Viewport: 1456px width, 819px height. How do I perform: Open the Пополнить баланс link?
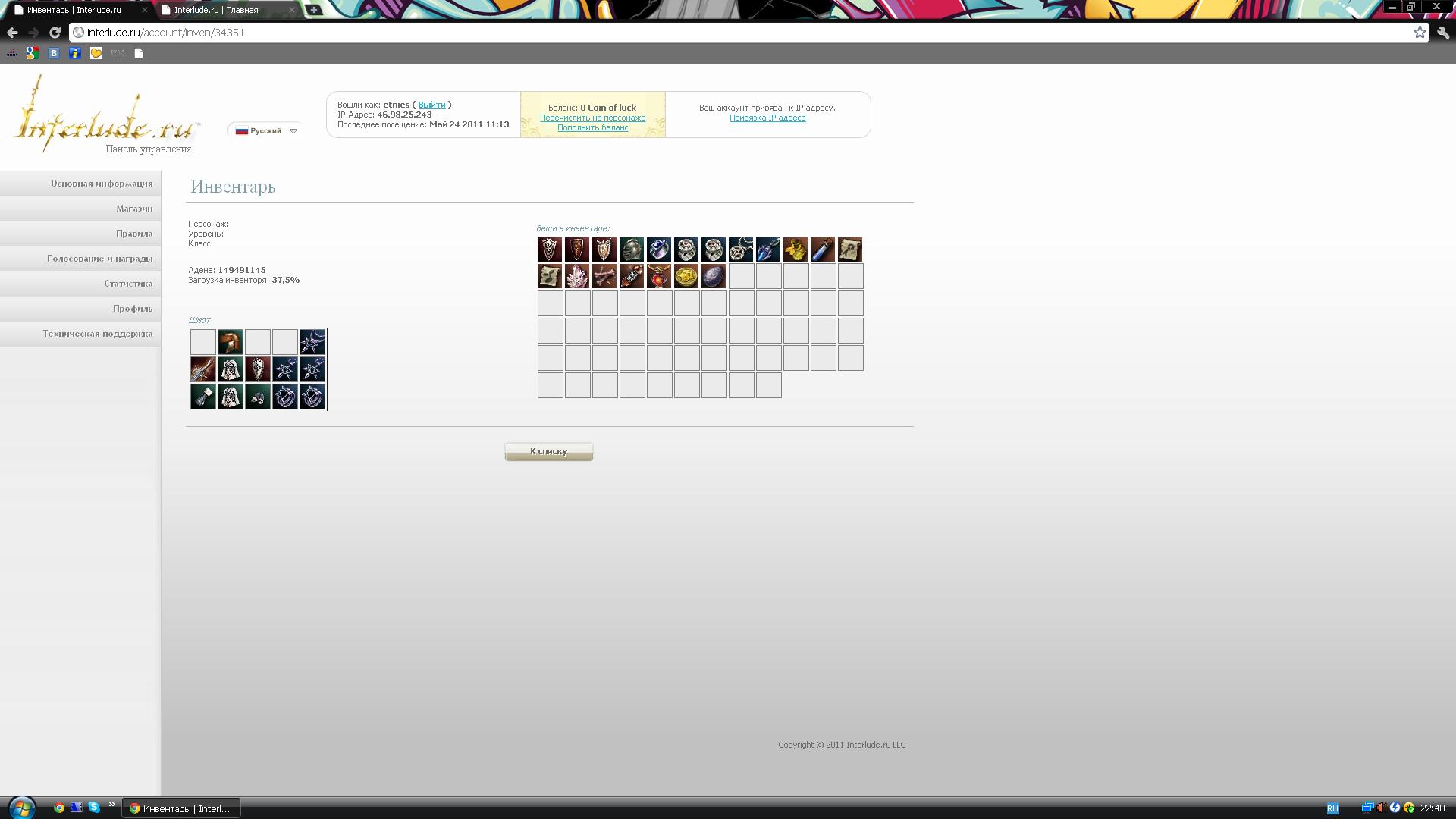click(x=592, y=127)
